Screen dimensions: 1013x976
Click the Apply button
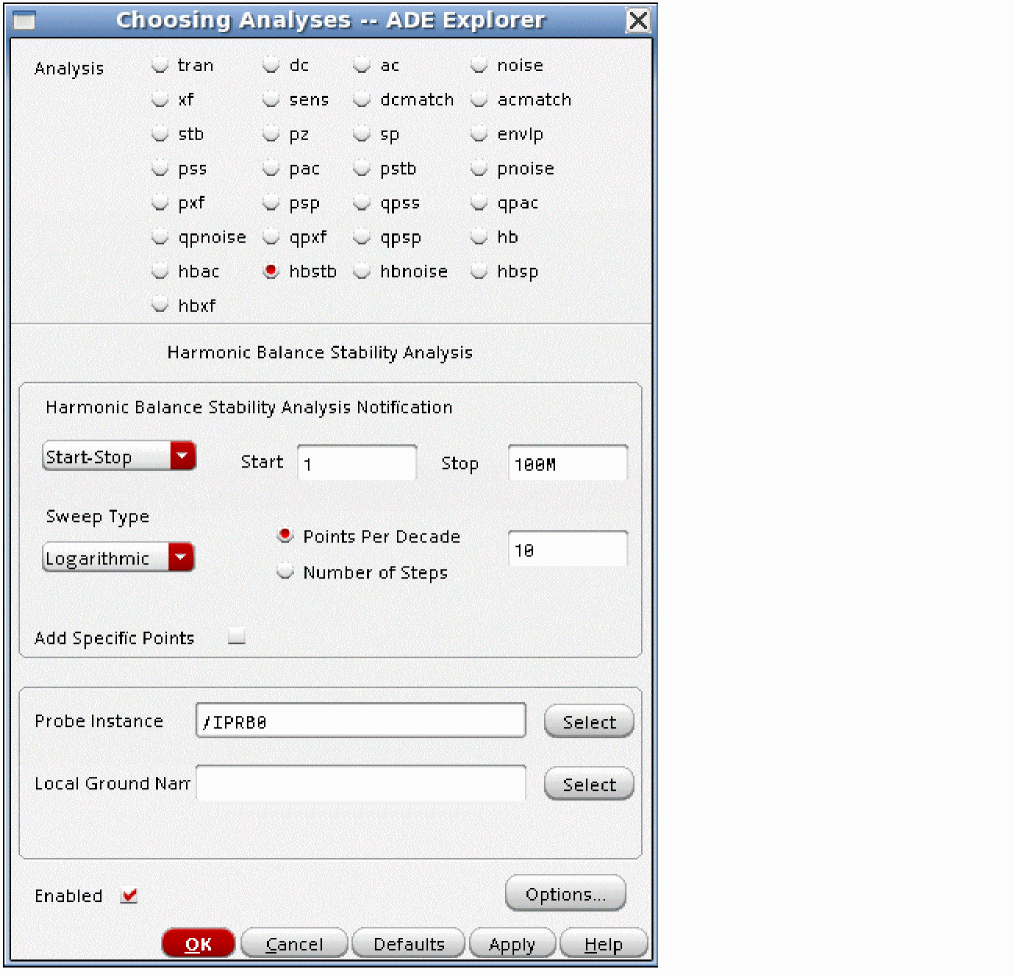[512, 944]
